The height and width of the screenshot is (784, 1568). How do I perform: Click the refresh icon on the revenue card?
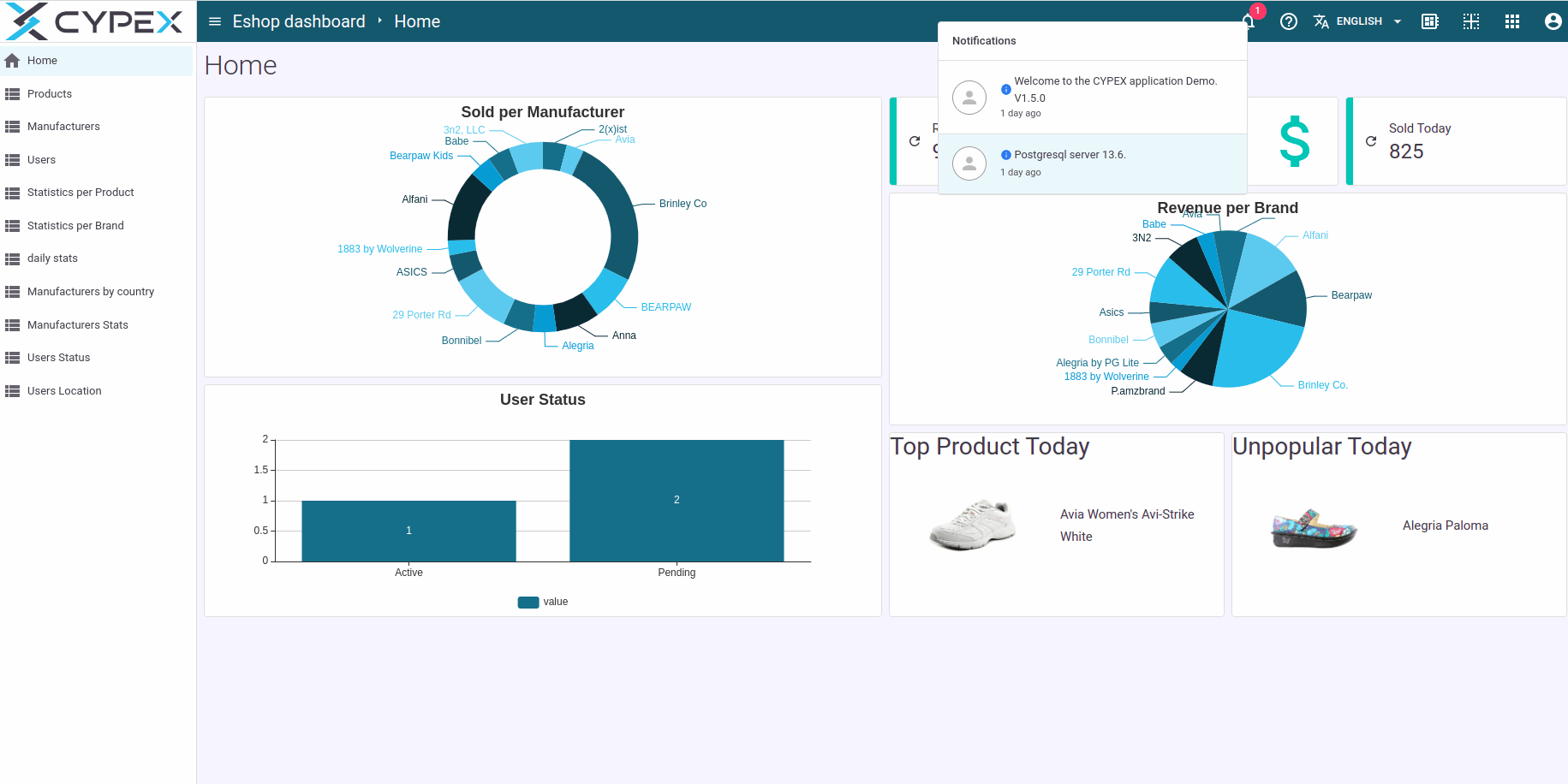coord(915,141)
